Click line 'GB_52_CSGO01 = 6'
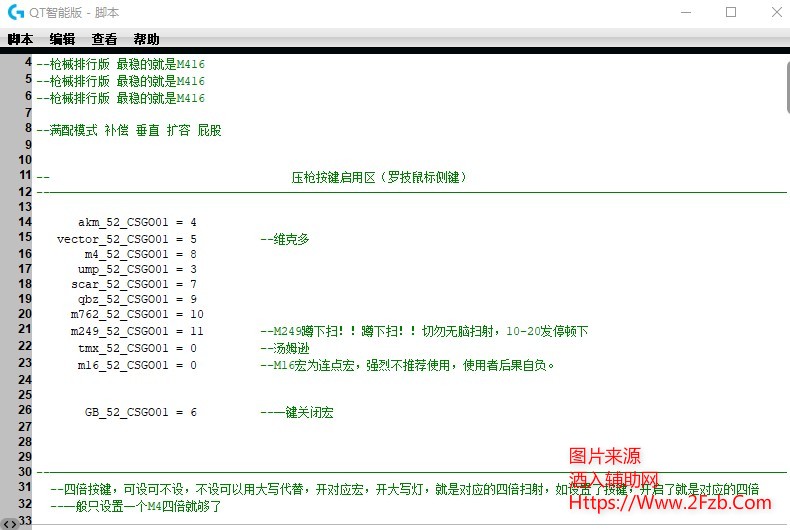The width and height of the screenshot is (790, 530). pos(141,412)
